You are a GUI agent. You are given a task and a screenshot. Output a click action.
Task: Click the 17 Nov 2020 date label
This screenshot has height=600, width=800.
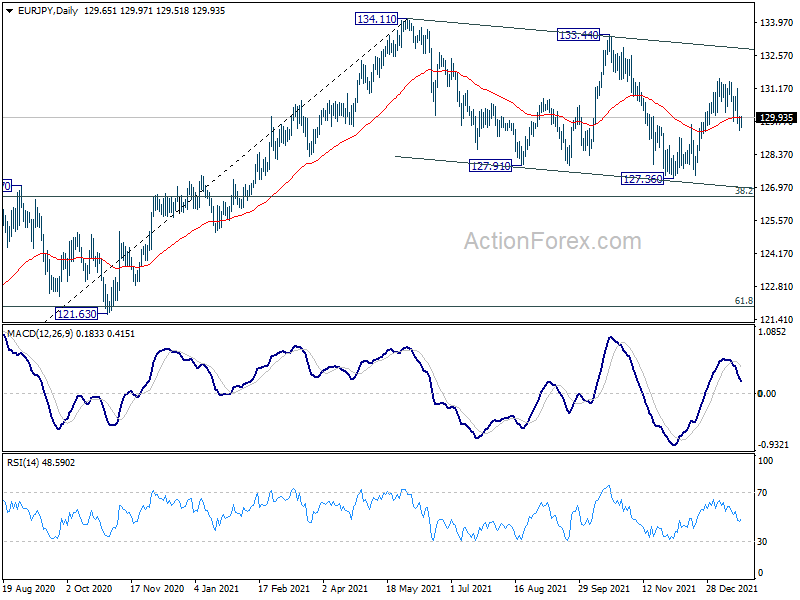(x=157, y=588)
